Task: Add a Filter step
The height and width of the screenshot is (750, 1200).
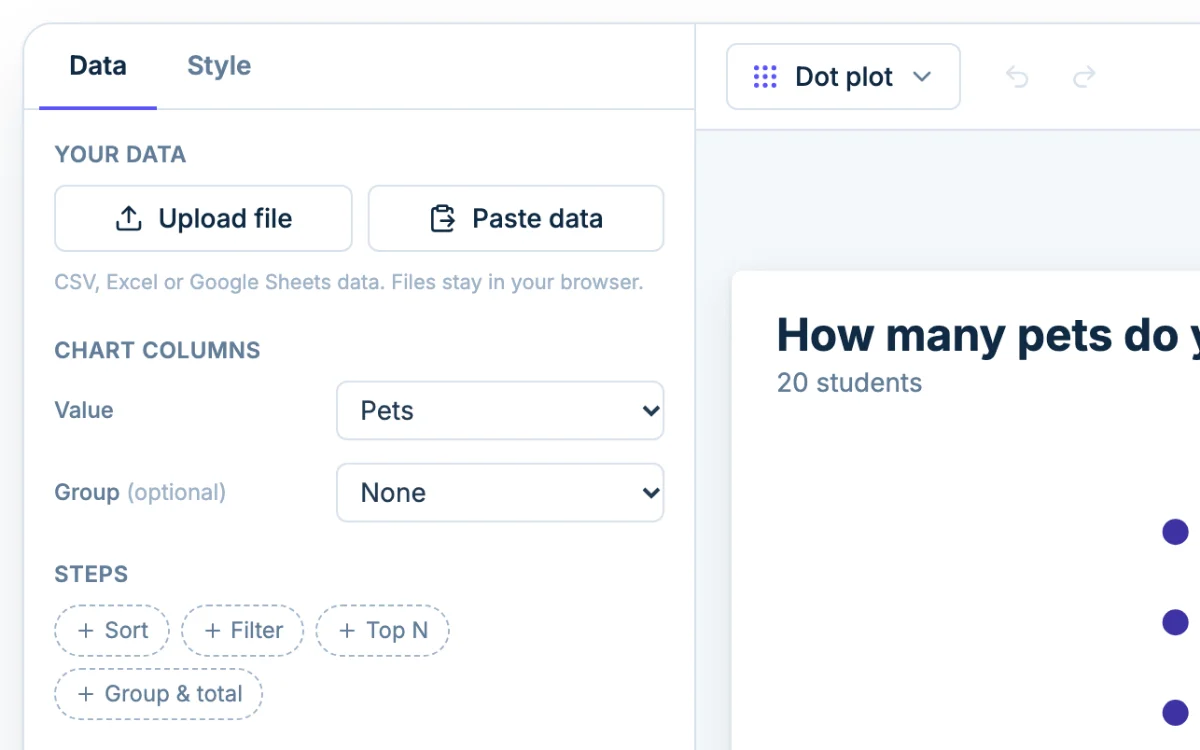Action: [242, 630]
